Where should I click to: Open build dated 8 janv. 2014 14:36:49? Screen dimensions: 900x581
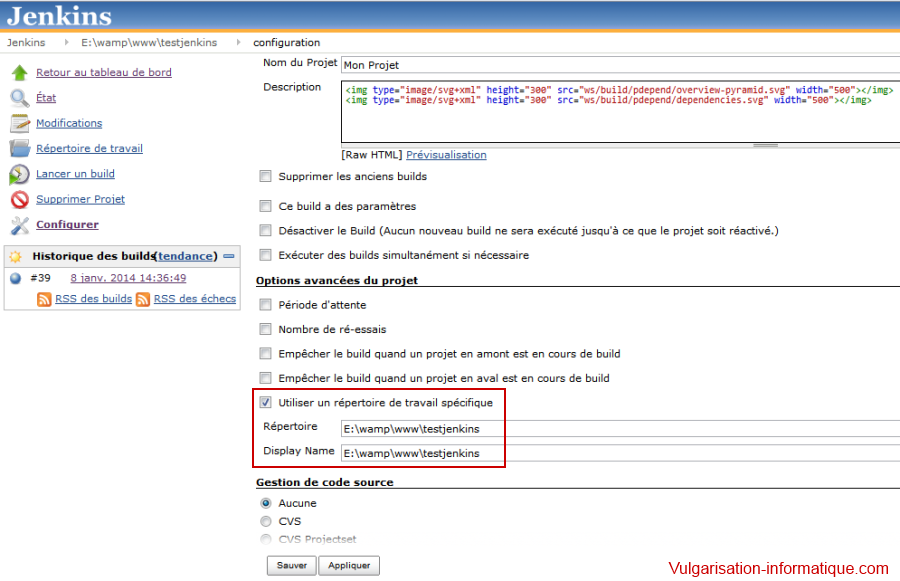[x=128, y=278]
